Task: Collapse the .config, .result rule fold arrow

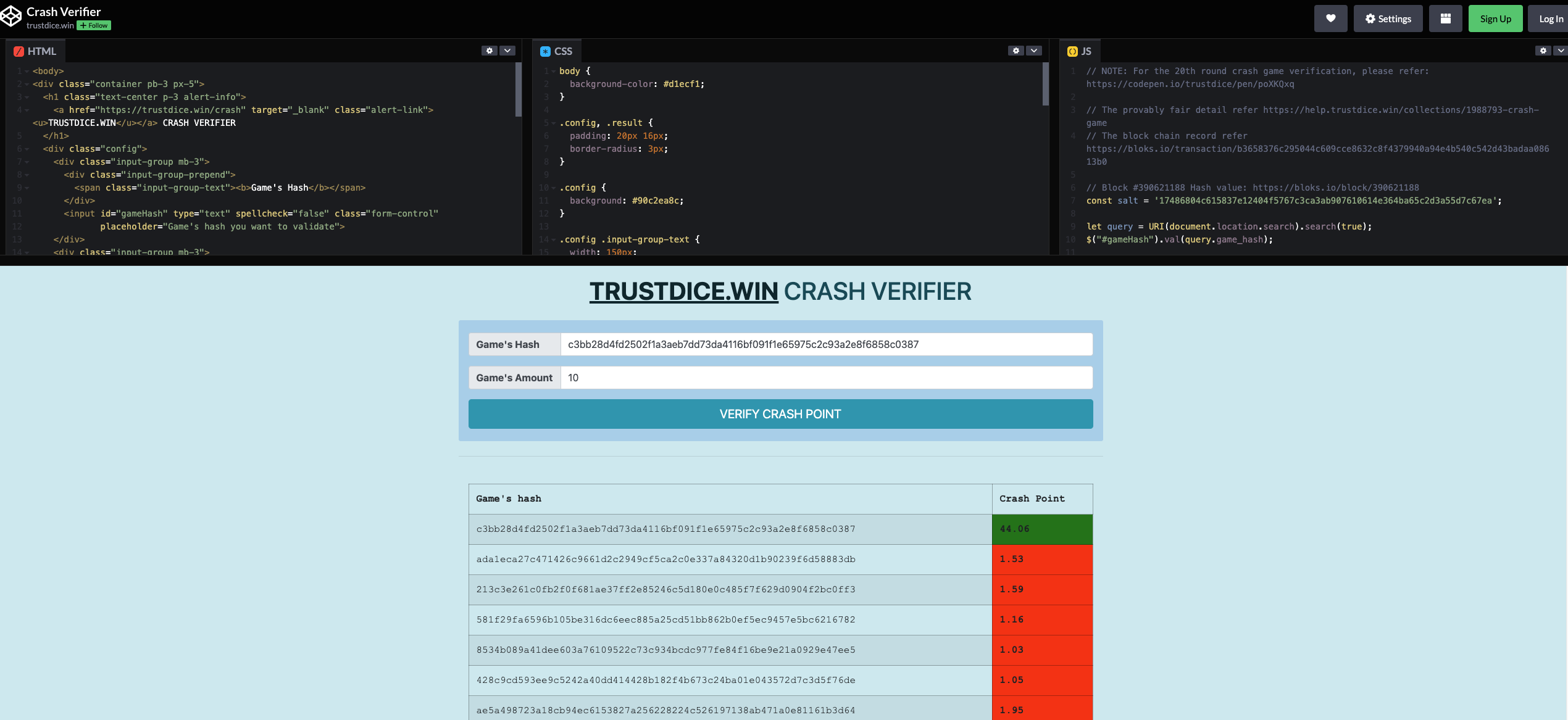Action: (553, 123)
